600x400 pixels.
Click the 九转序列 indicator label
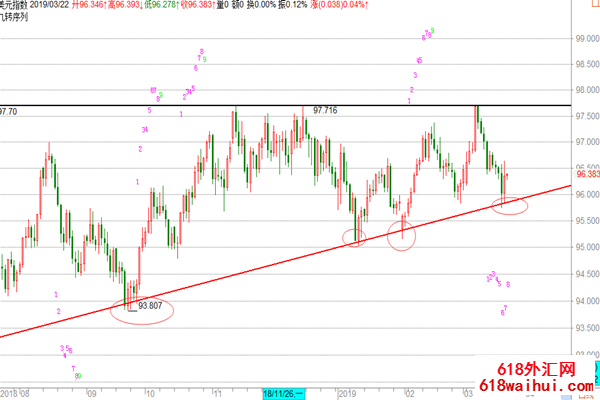(x=14, y=17)
